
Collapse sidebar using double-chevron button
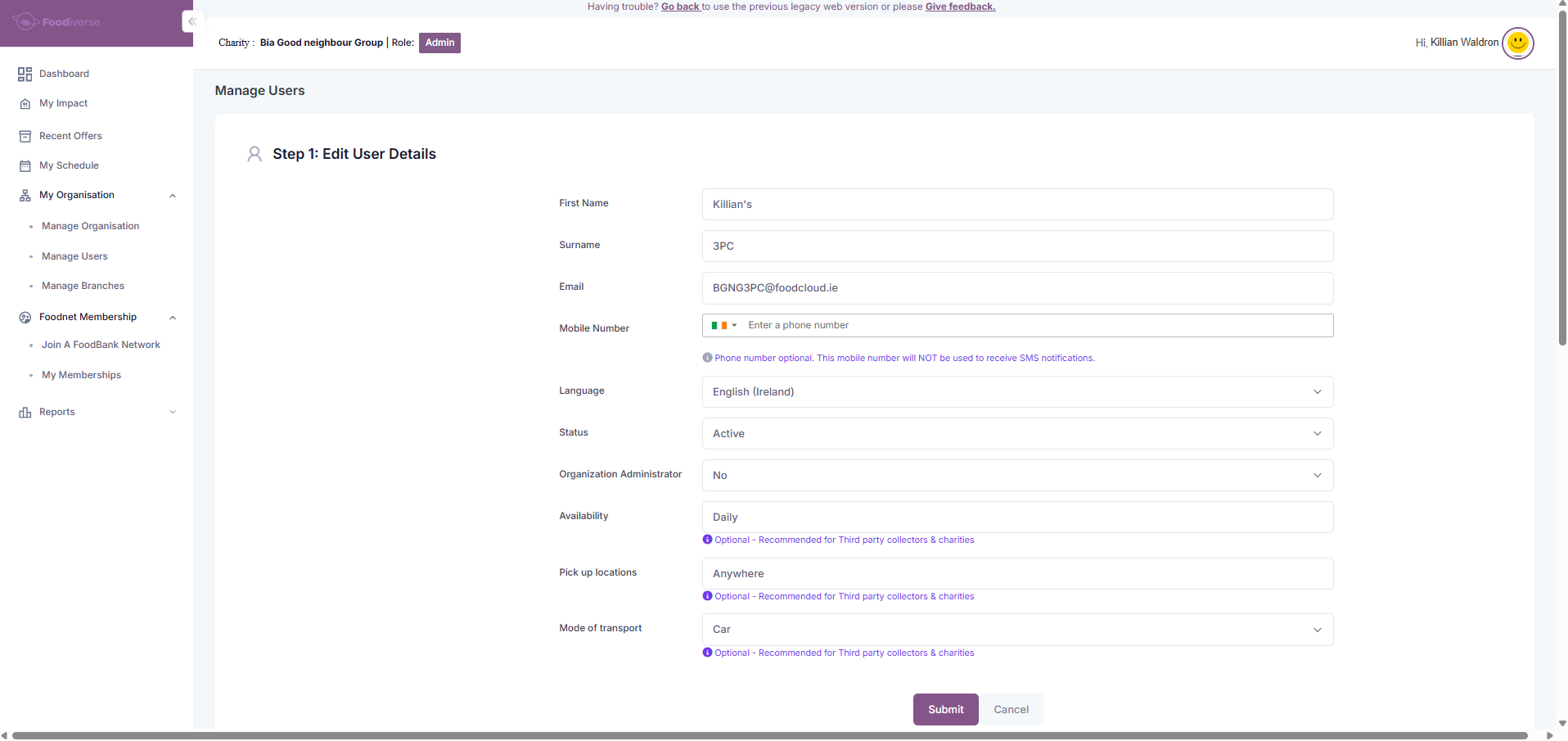tap(192, 22)
